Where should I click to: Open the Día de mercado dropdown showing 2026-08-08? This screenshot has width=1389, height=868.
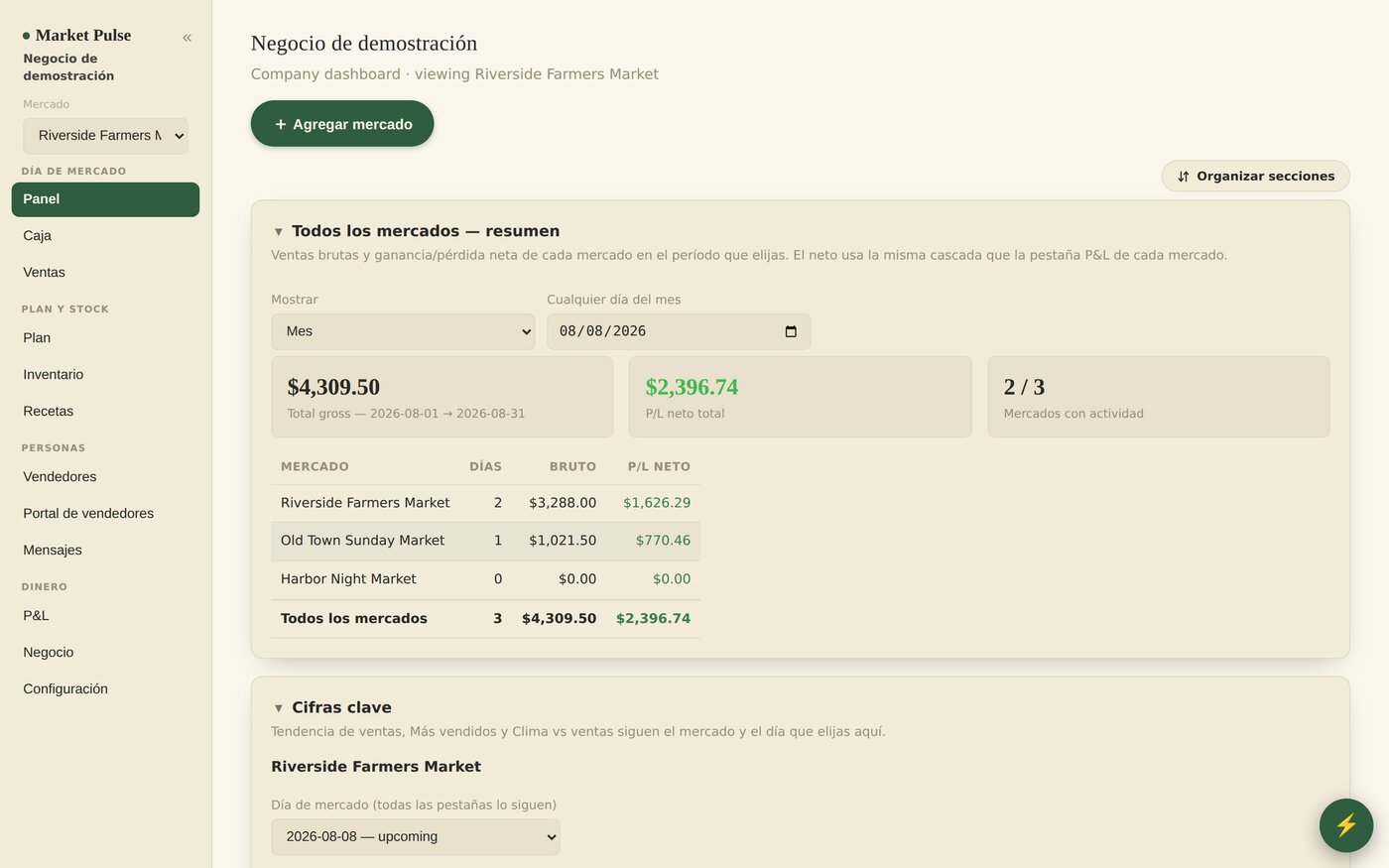click(416, 836)
